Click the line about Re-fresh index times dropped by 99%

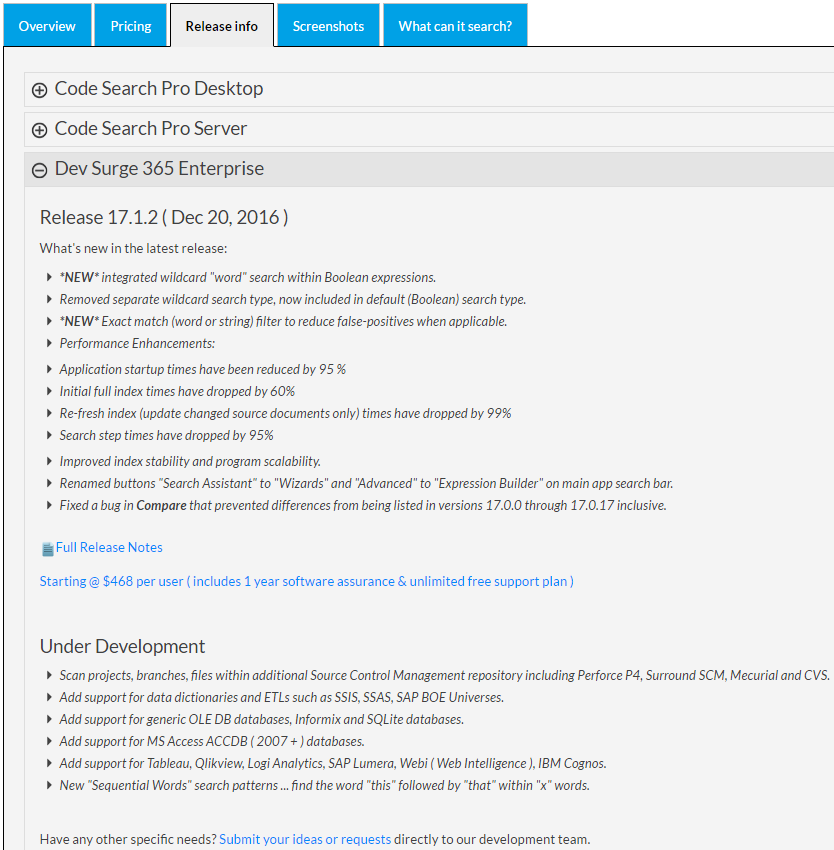pos(286,413)
